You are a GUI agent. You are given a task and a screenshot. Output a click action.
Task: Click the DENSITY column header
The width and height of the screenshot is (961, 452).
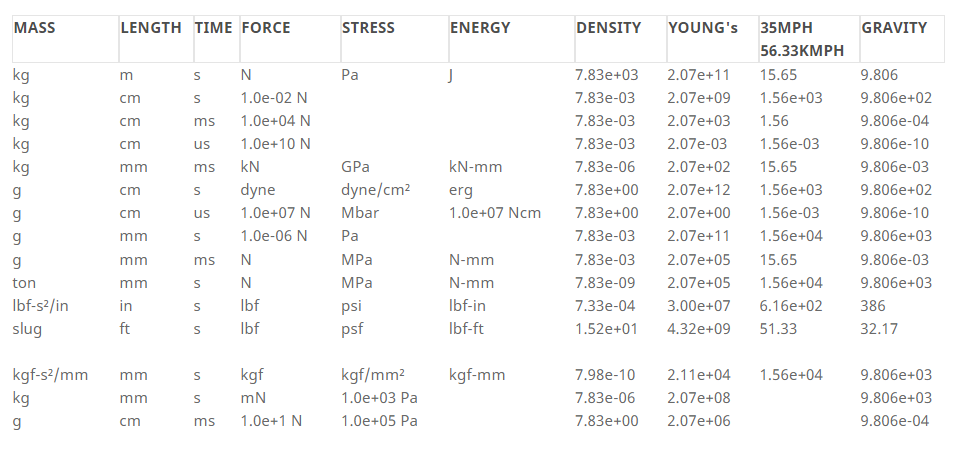[609, 28]
